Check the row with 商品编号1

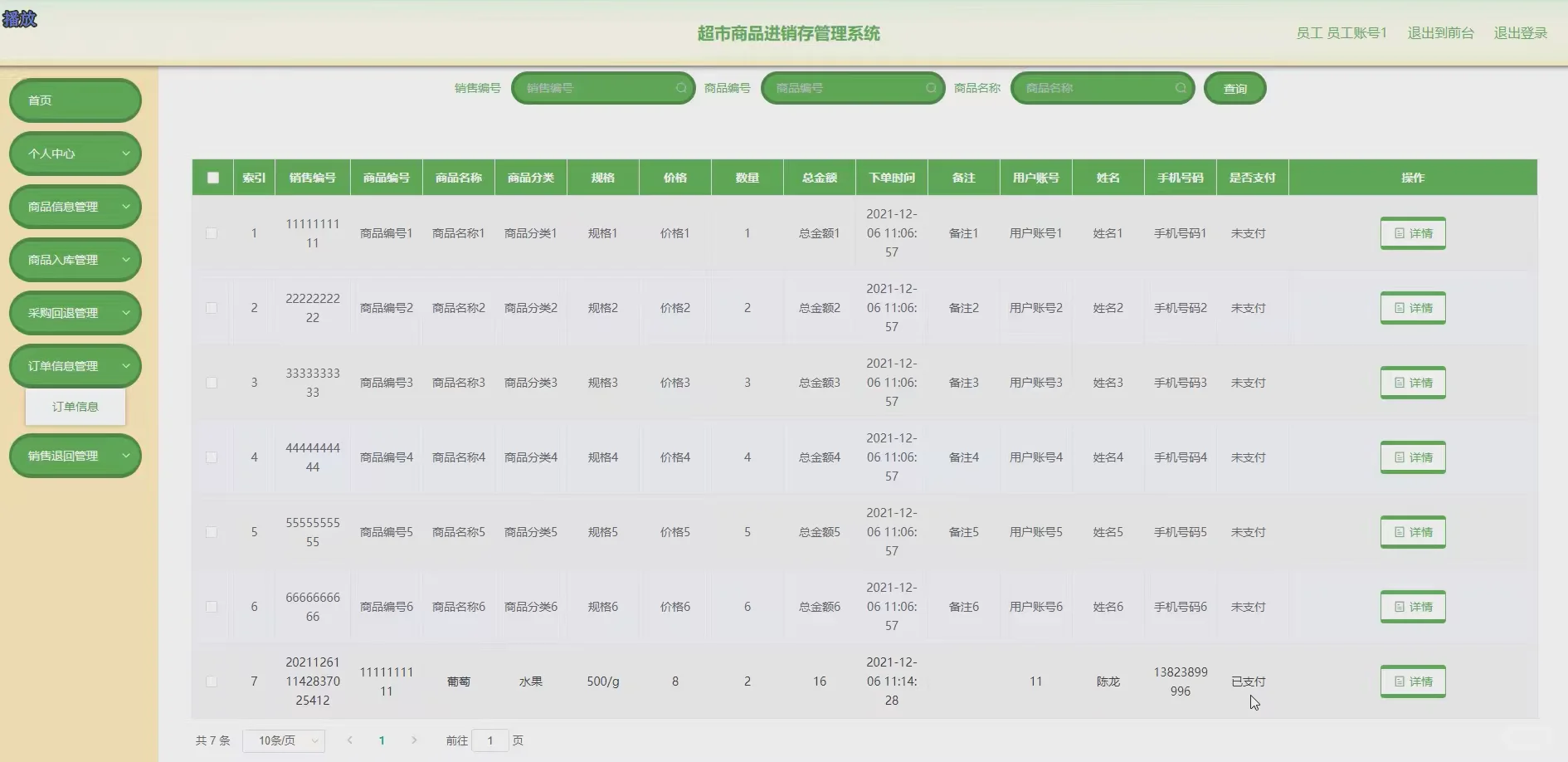[x=212, y=233]
